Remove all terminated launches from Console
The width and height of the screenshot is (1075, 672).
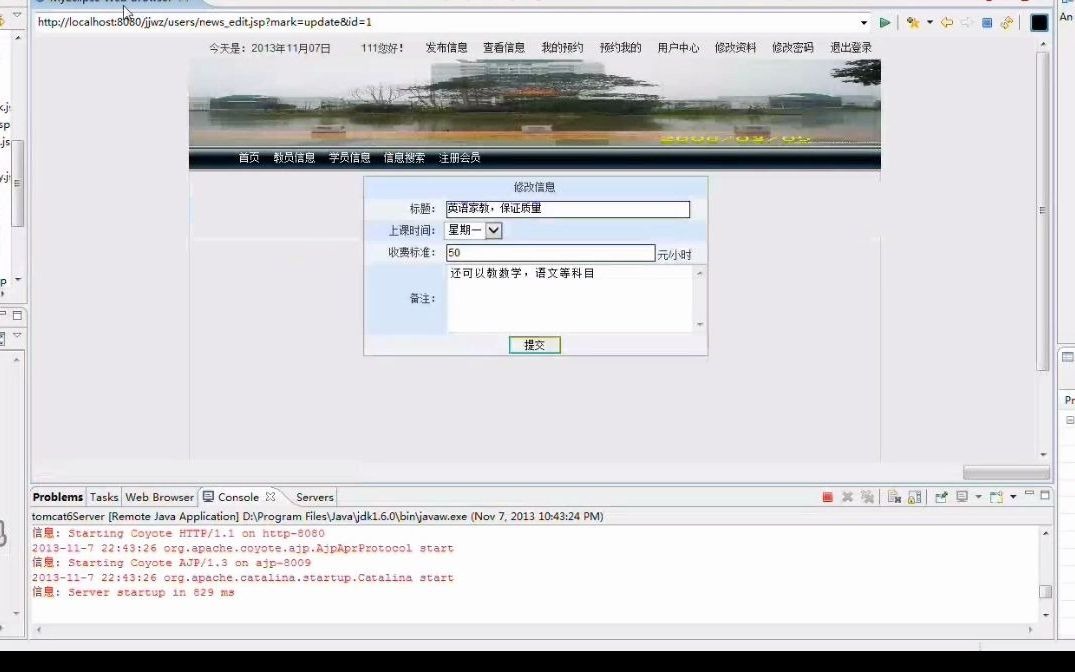868,496
